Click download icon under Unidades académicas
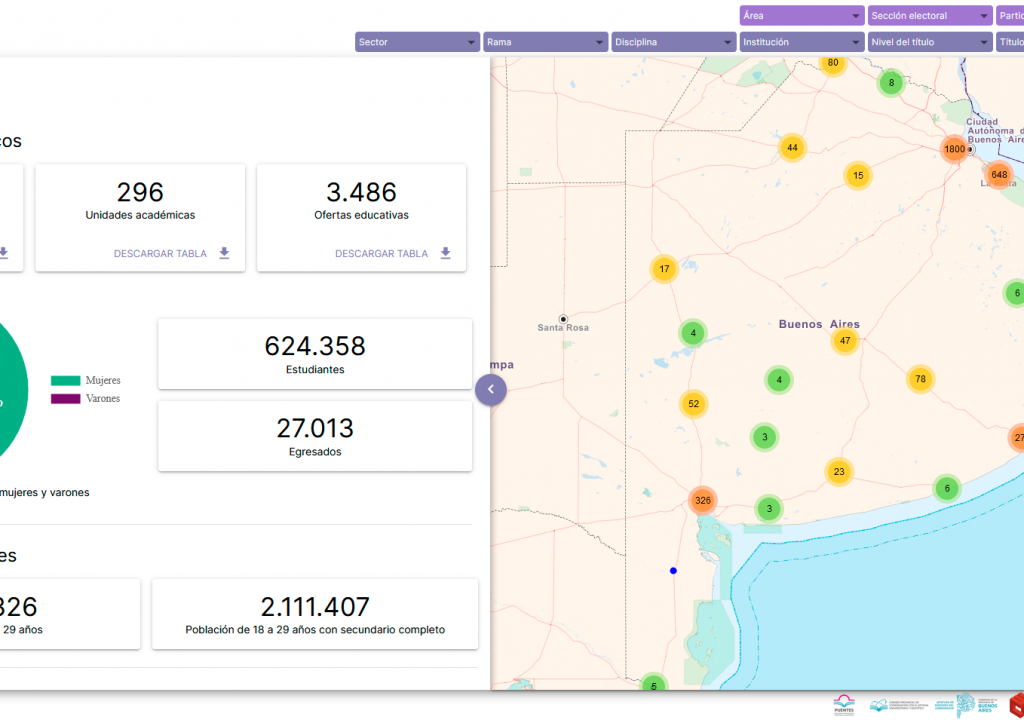 coord(224,254)
